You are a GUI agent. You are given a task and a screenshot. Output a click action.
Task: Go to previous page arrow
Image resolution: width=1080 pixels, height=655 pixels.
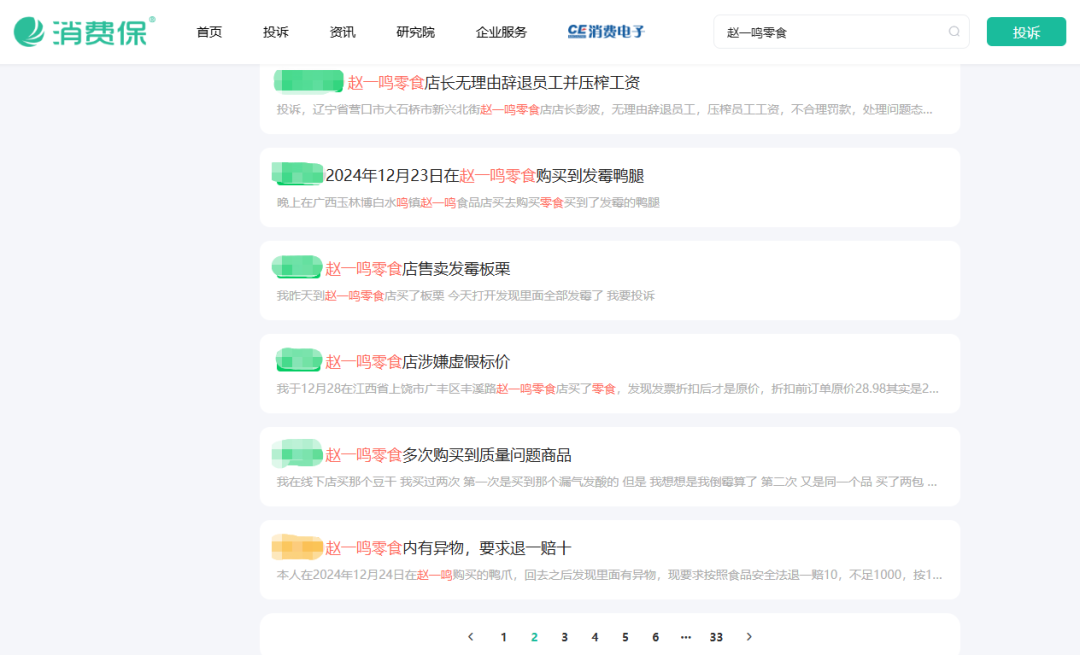471,637
